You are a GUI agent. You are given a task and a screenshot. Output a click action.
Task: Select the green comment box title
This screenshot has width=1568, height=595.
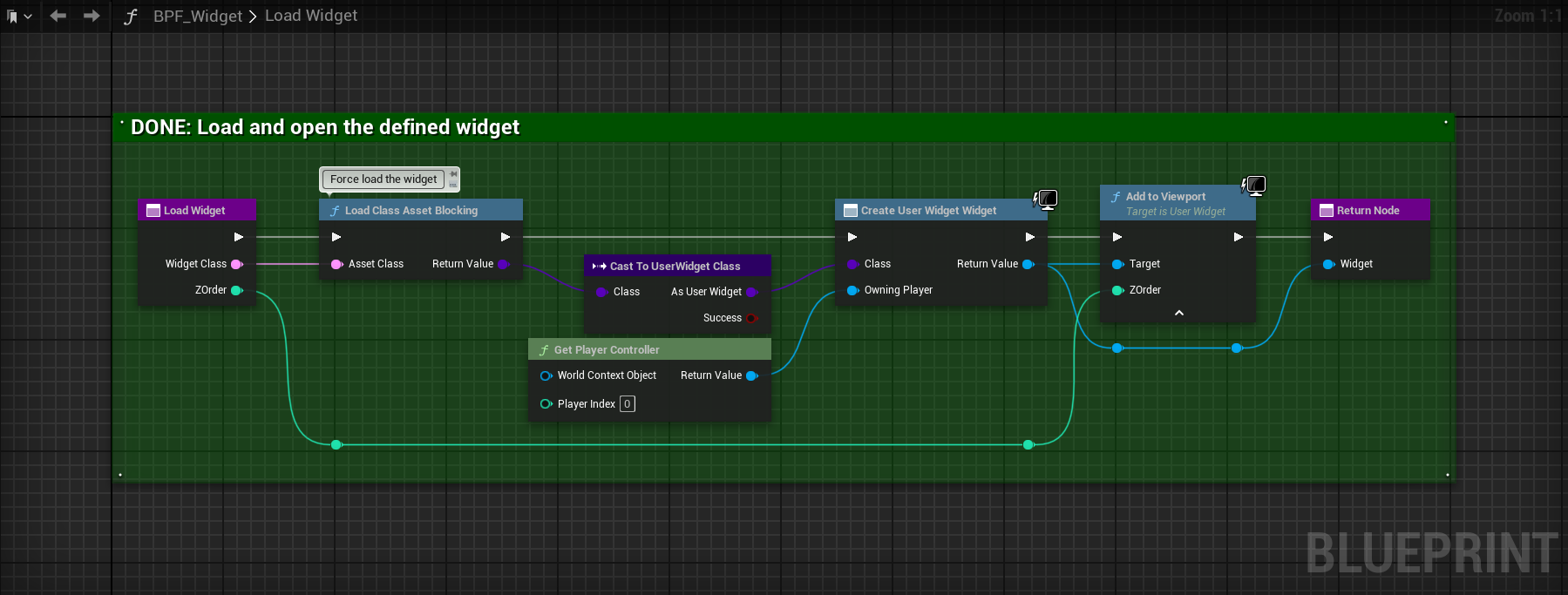click(325, 127)
